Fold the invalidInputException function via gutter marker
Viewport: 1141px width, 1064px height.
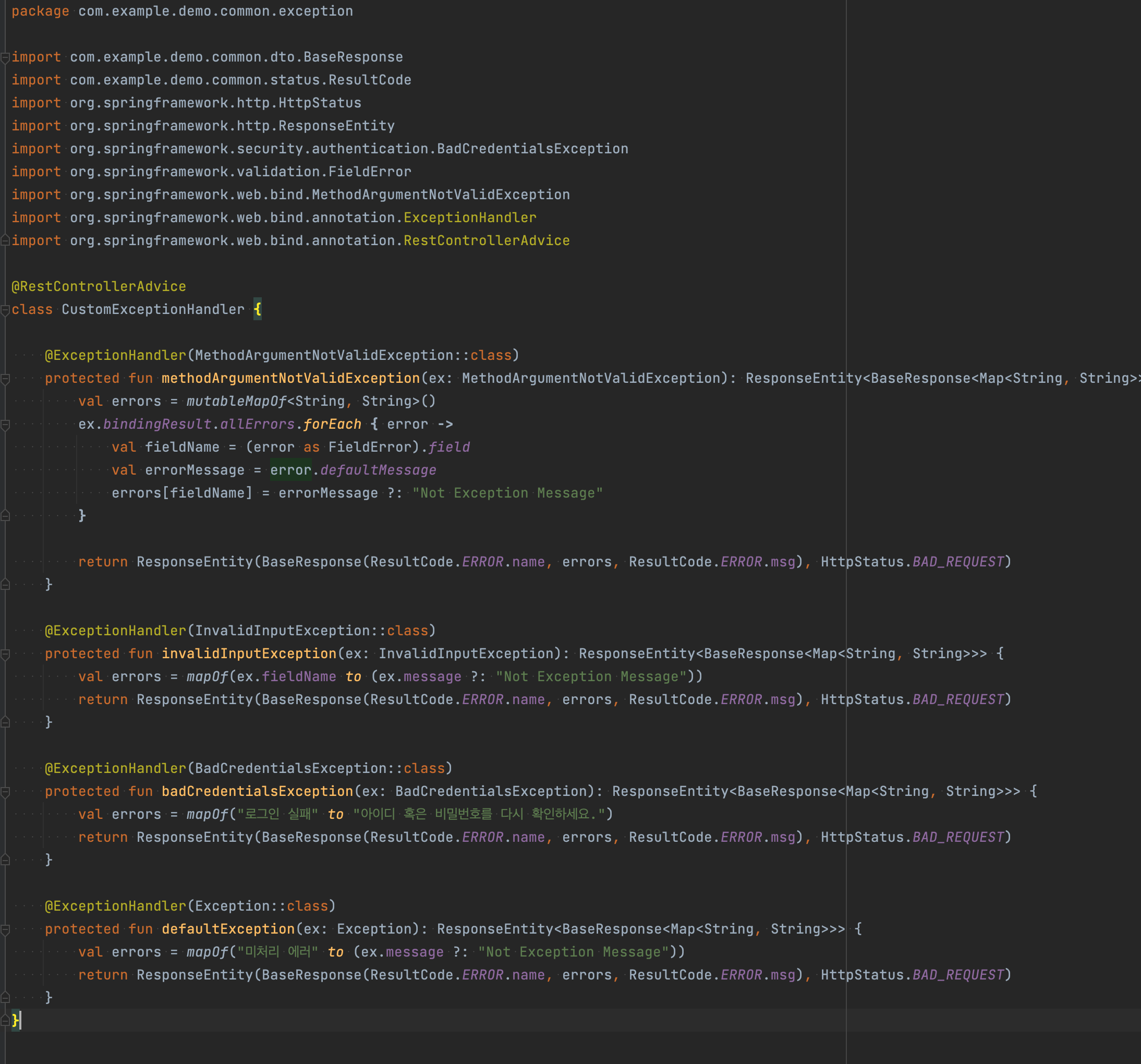[5, 654]
